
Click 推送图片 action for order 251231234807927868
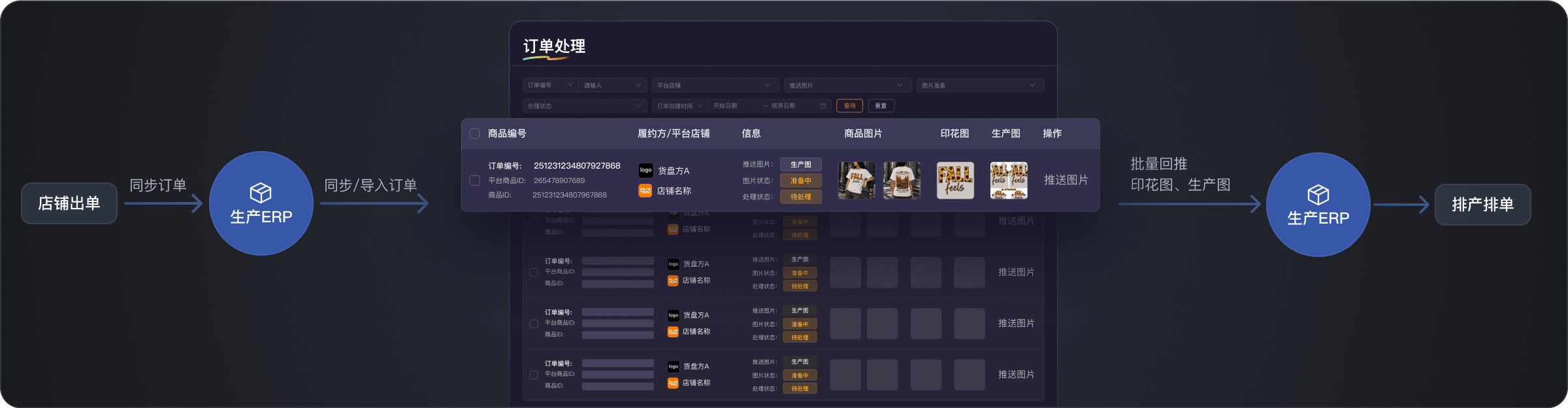(x=1066, y=180)
